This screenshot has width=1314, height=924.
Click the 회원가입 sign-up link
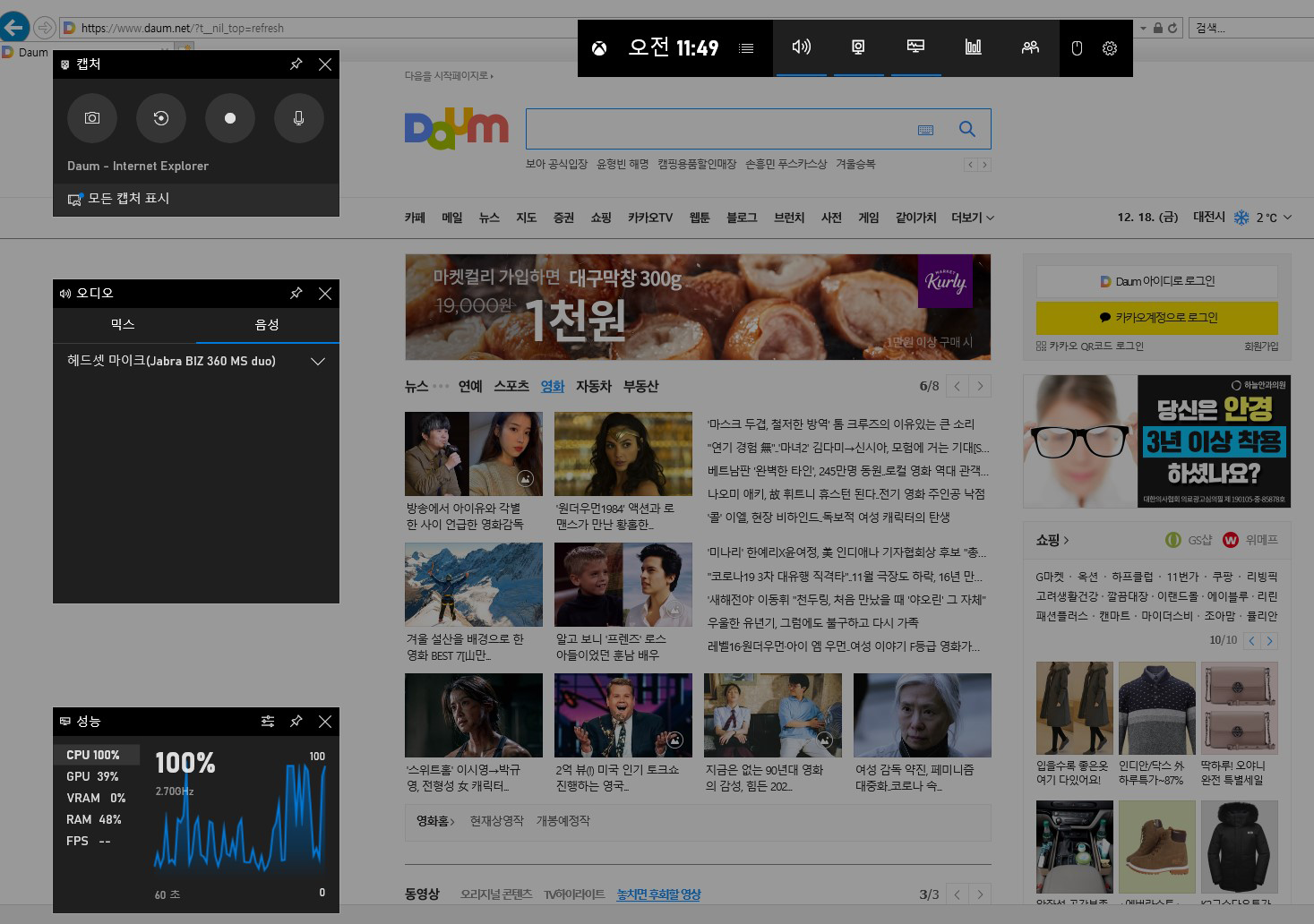tap(1261, 346)
